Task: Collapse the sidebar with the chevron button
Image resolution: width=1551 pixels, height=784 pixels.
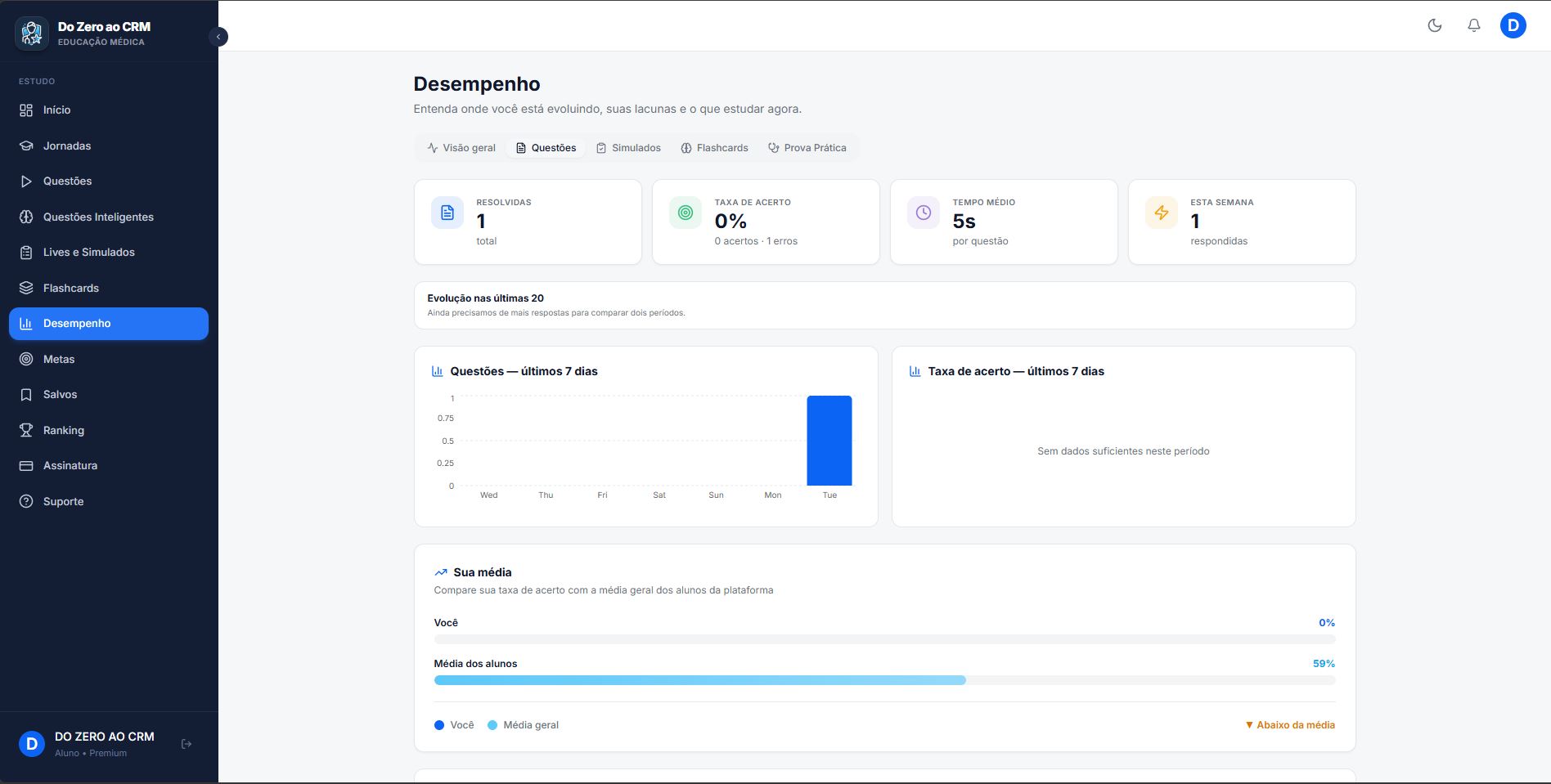Action: [218, 37]
